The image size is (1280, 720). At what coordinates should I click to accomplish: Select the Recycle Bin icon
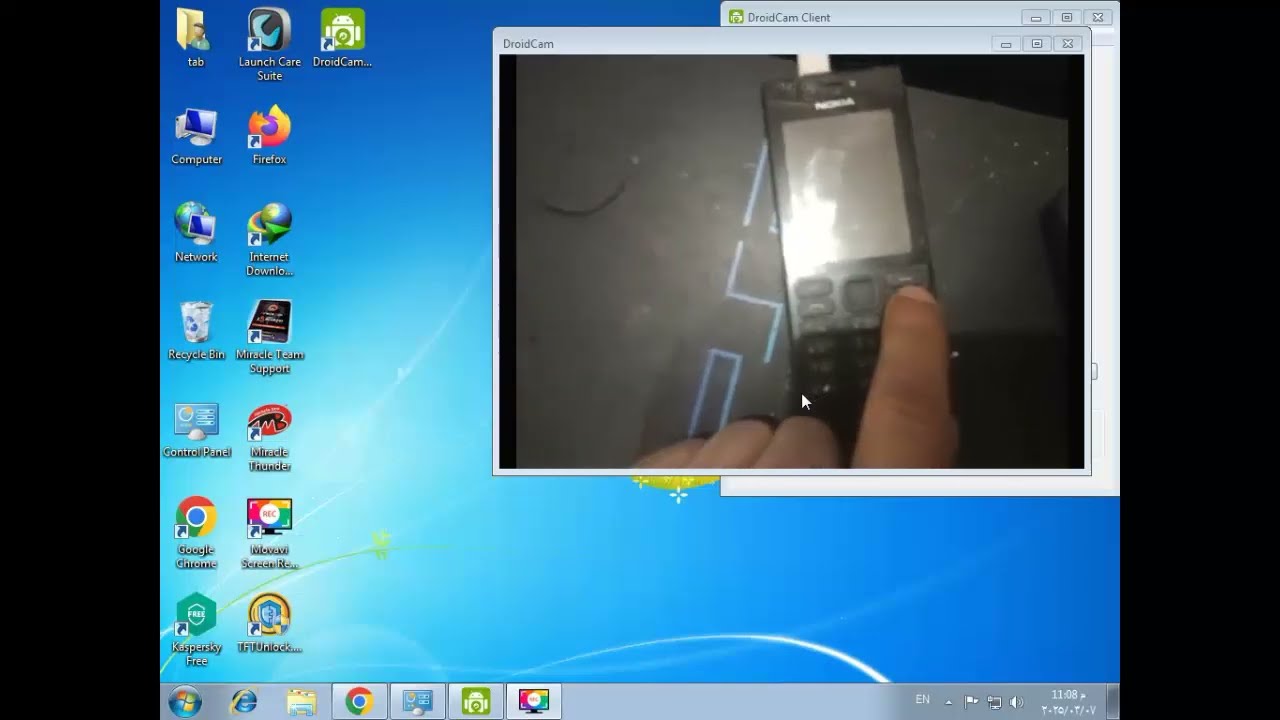tap(196, 331)
